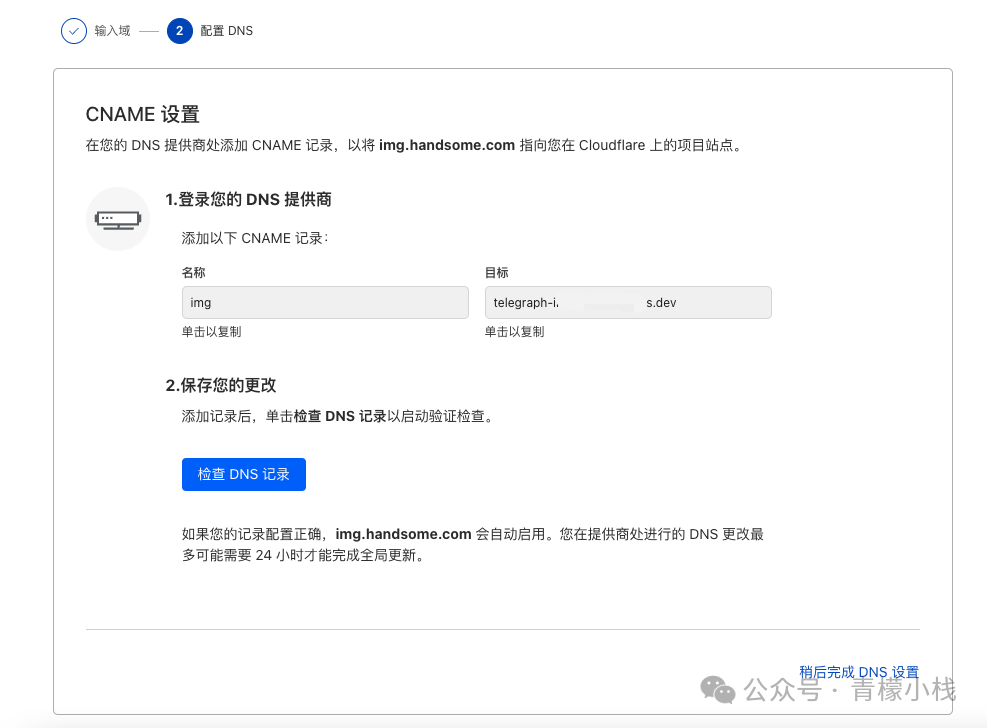Click the completed step checkmark icon

[x=74, y=31]
